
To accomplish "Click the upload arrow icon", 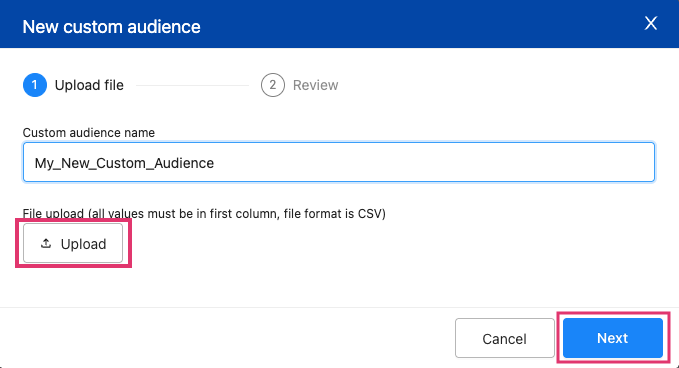I will click(46, 243).
